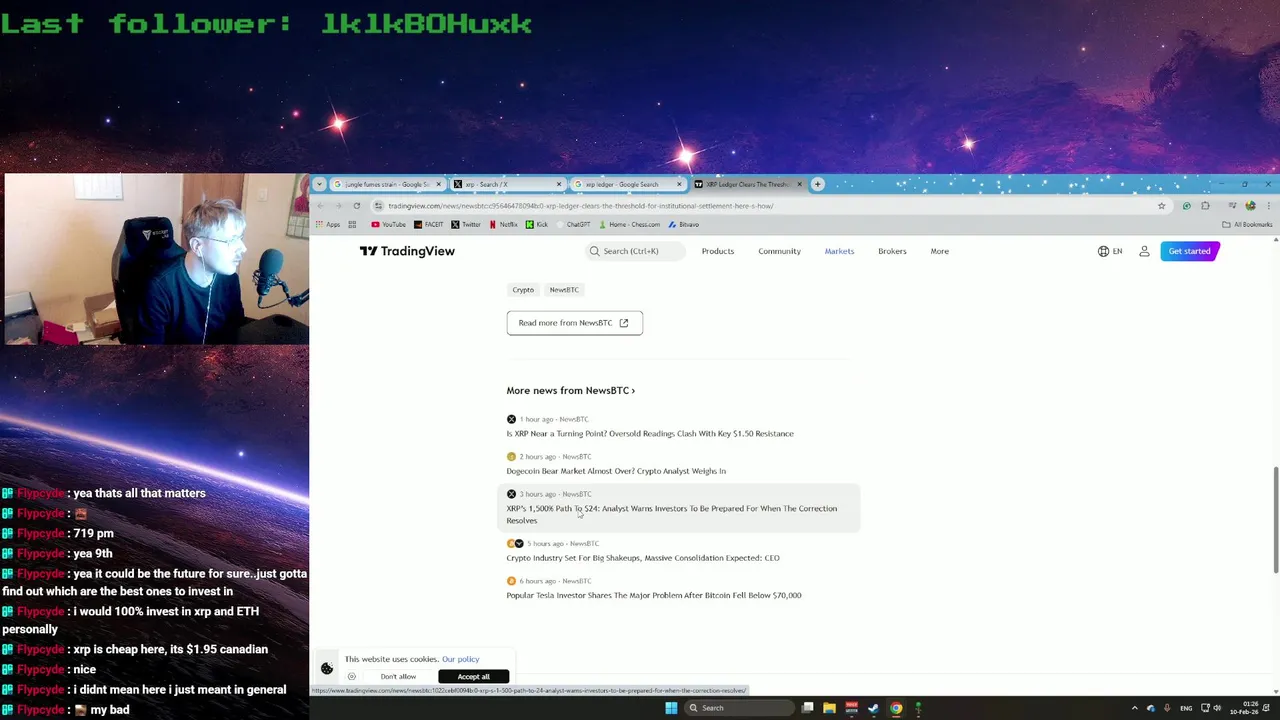Click the Crypto tag
This screenshot has width=1280, height=720.
point(523,290)
